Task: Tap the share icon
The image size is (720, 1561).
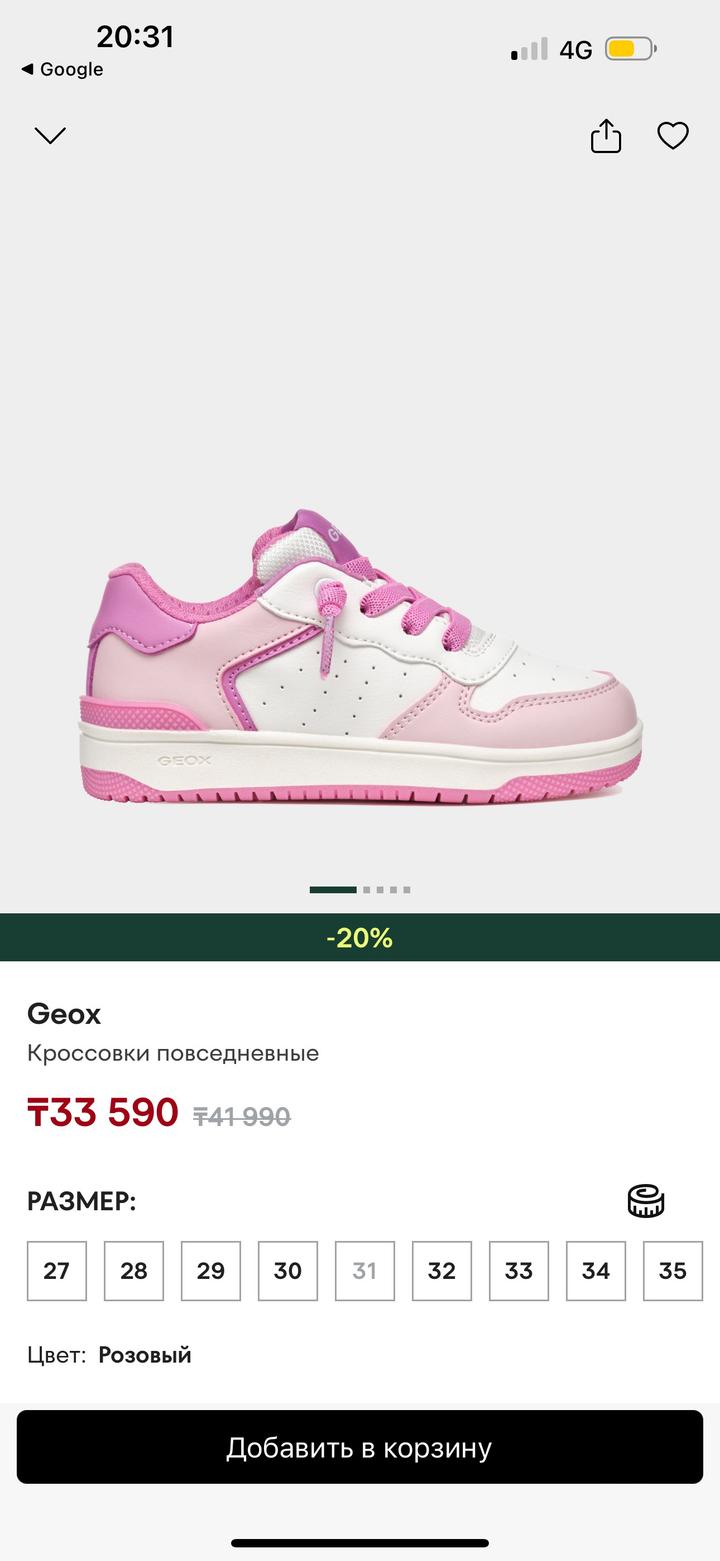Action: 606,135
